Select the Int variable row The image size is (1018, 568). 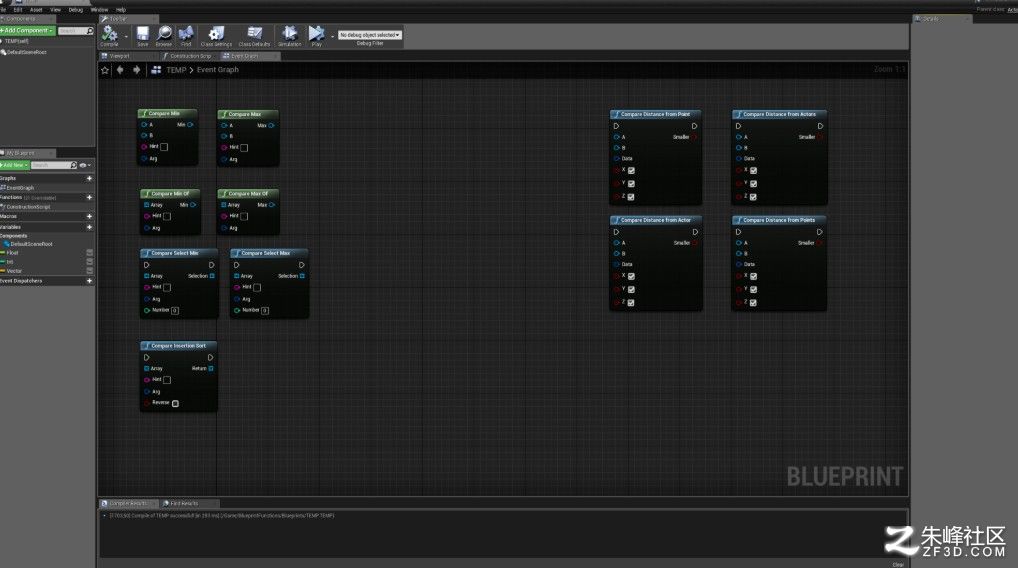click(x=47, y=262)
